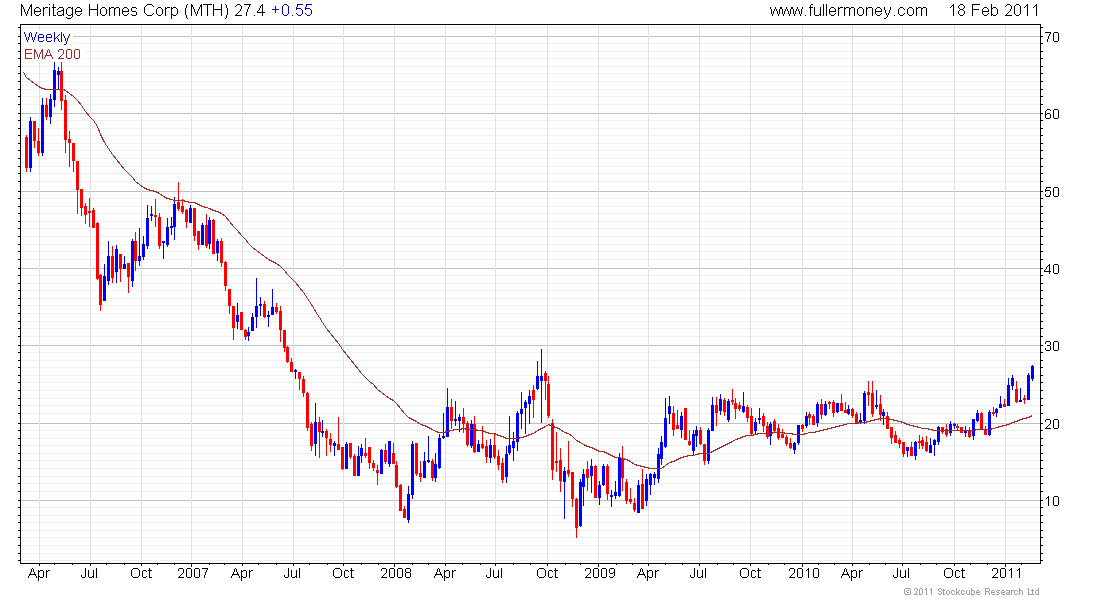This screenshot has width=1100, height=600.
Task: Open the www.fullermoney.com link text
Action: (848, 11)
